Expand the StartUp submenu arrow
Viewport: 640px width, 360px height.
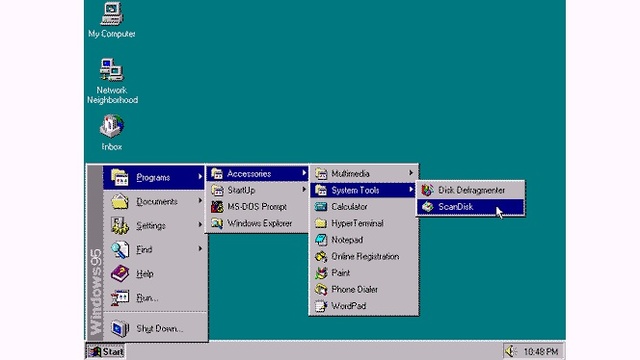point(304,189)
